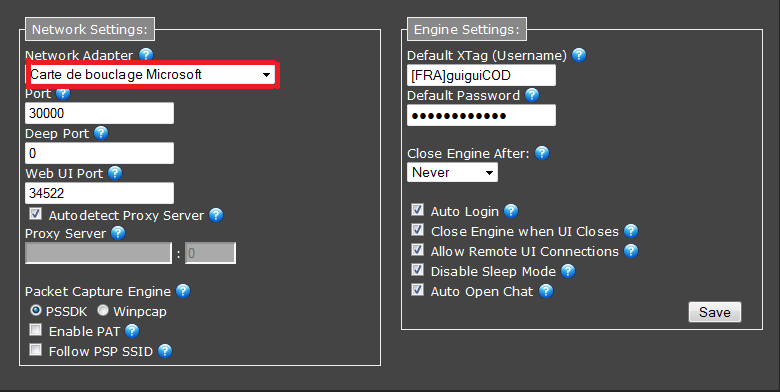Open the Close Engine After dropdown
The height and width of the screenshot is (392, 780).
click(x=452, y=173)
